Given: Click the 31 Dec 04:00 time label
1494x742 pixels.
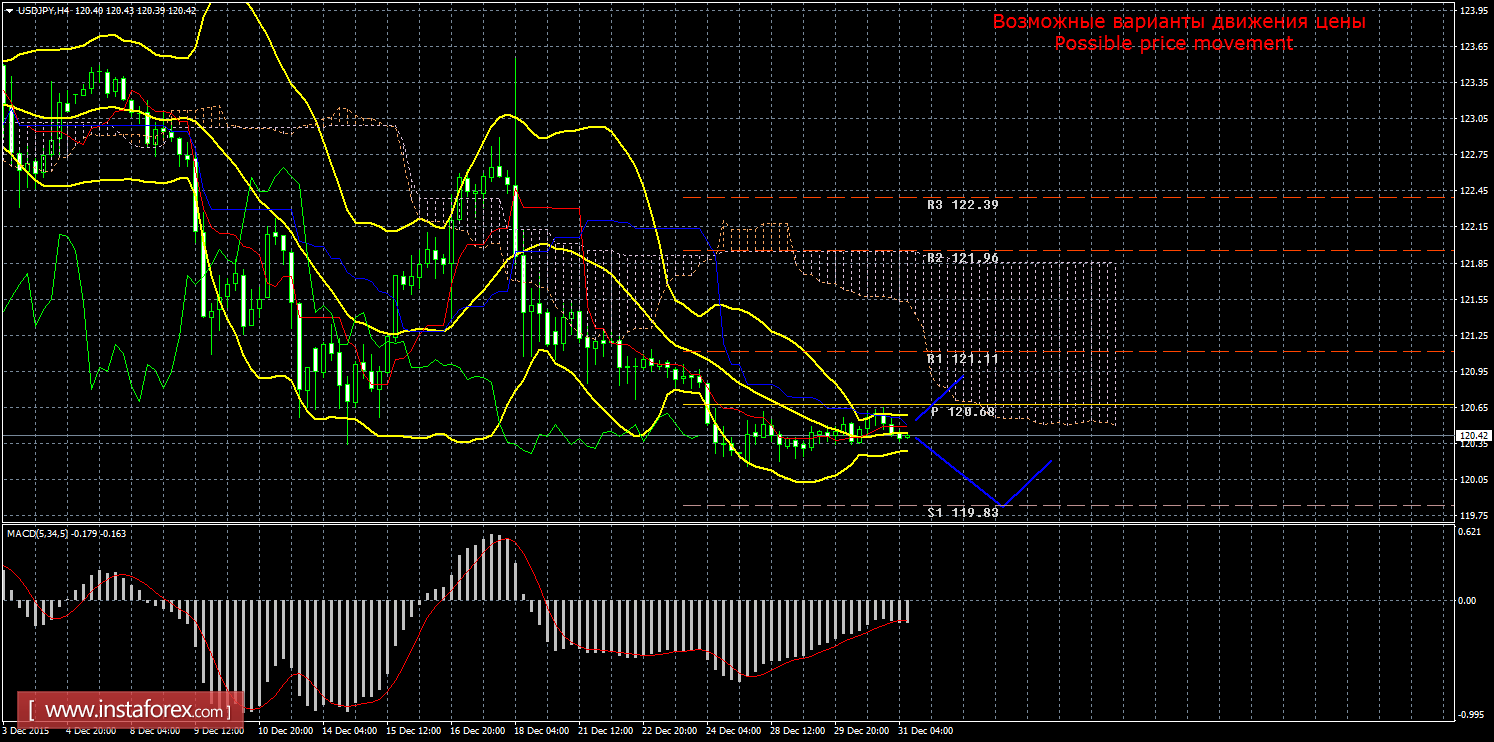Looking at the screenshot, I should pos(926,730).
